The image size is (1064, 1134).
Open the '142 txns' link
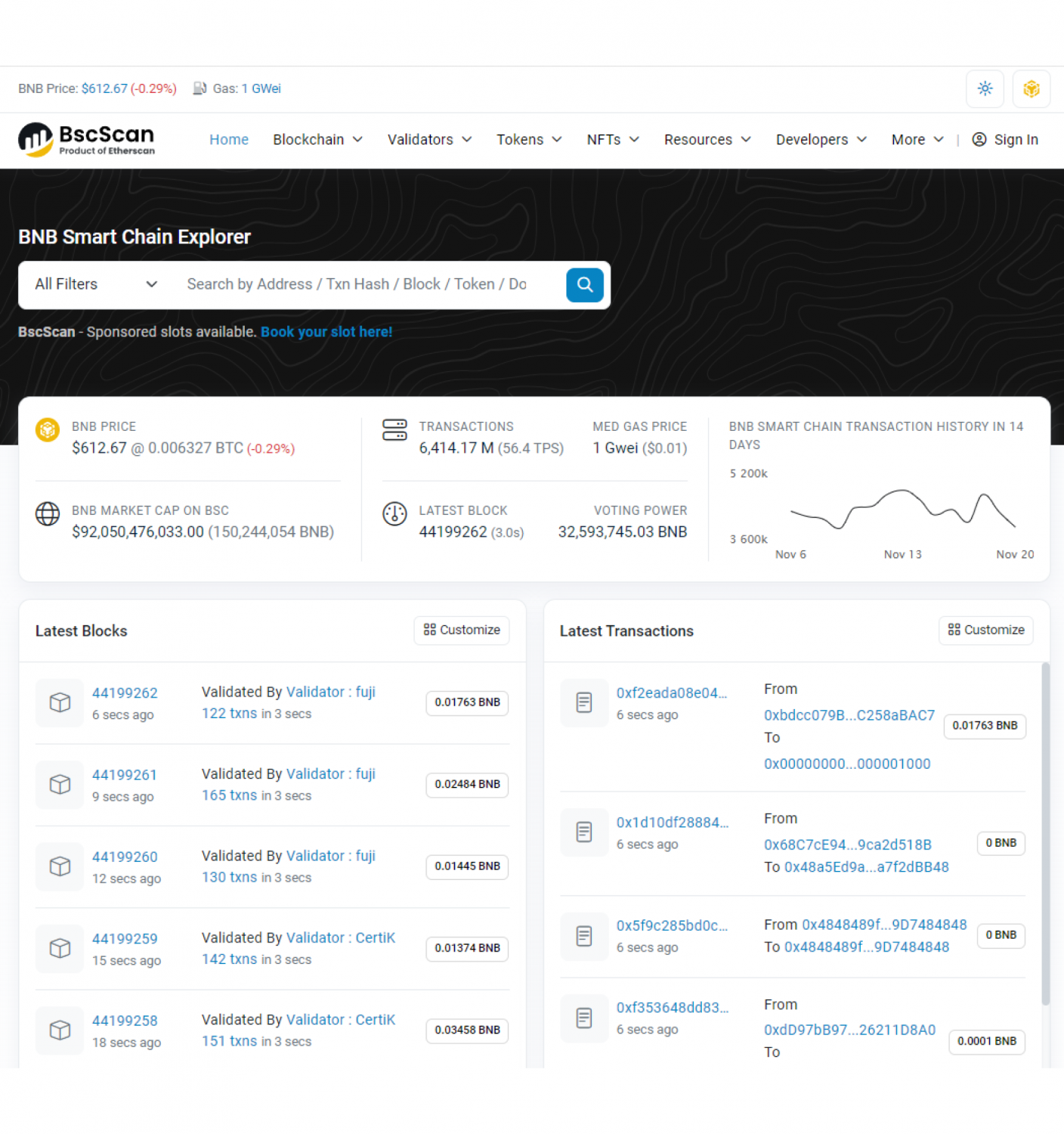[229, 959]
